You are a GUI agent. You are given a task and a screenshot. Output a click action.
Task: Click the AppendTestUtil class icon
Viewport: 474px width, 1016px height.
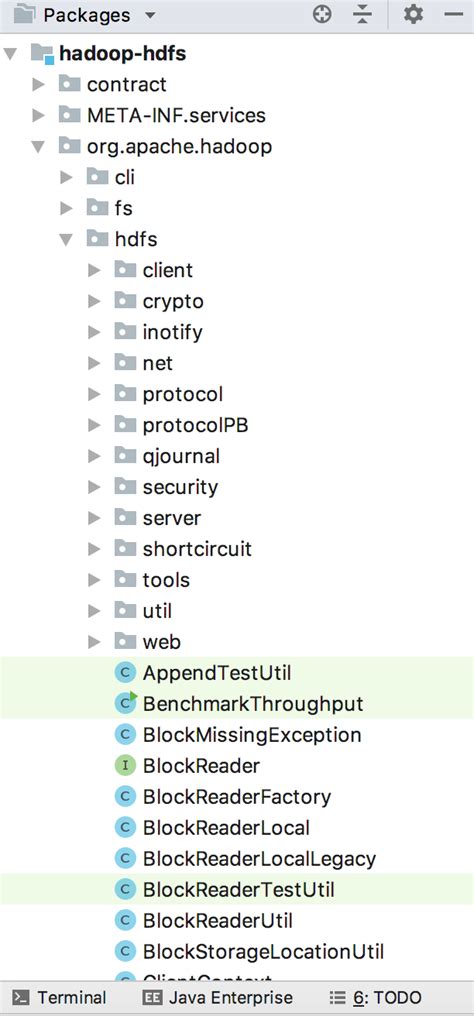[124, 673]
